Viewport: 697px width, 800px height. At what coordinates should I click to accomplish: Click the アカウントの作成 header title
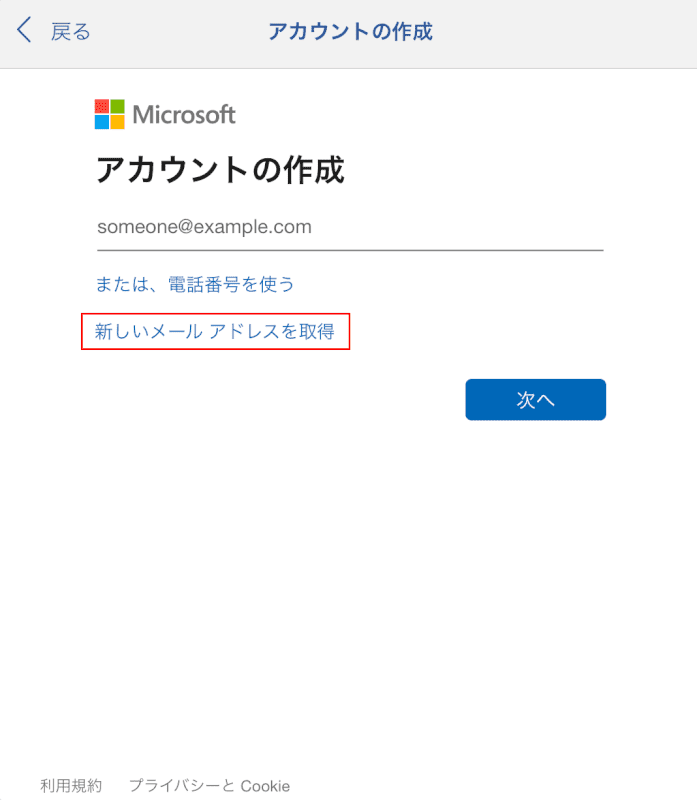click(x=351, y=32)
